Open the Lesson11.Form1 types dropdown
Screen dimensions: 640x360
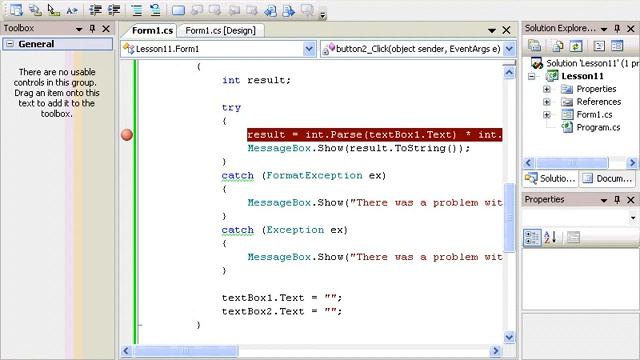(309, 49)
